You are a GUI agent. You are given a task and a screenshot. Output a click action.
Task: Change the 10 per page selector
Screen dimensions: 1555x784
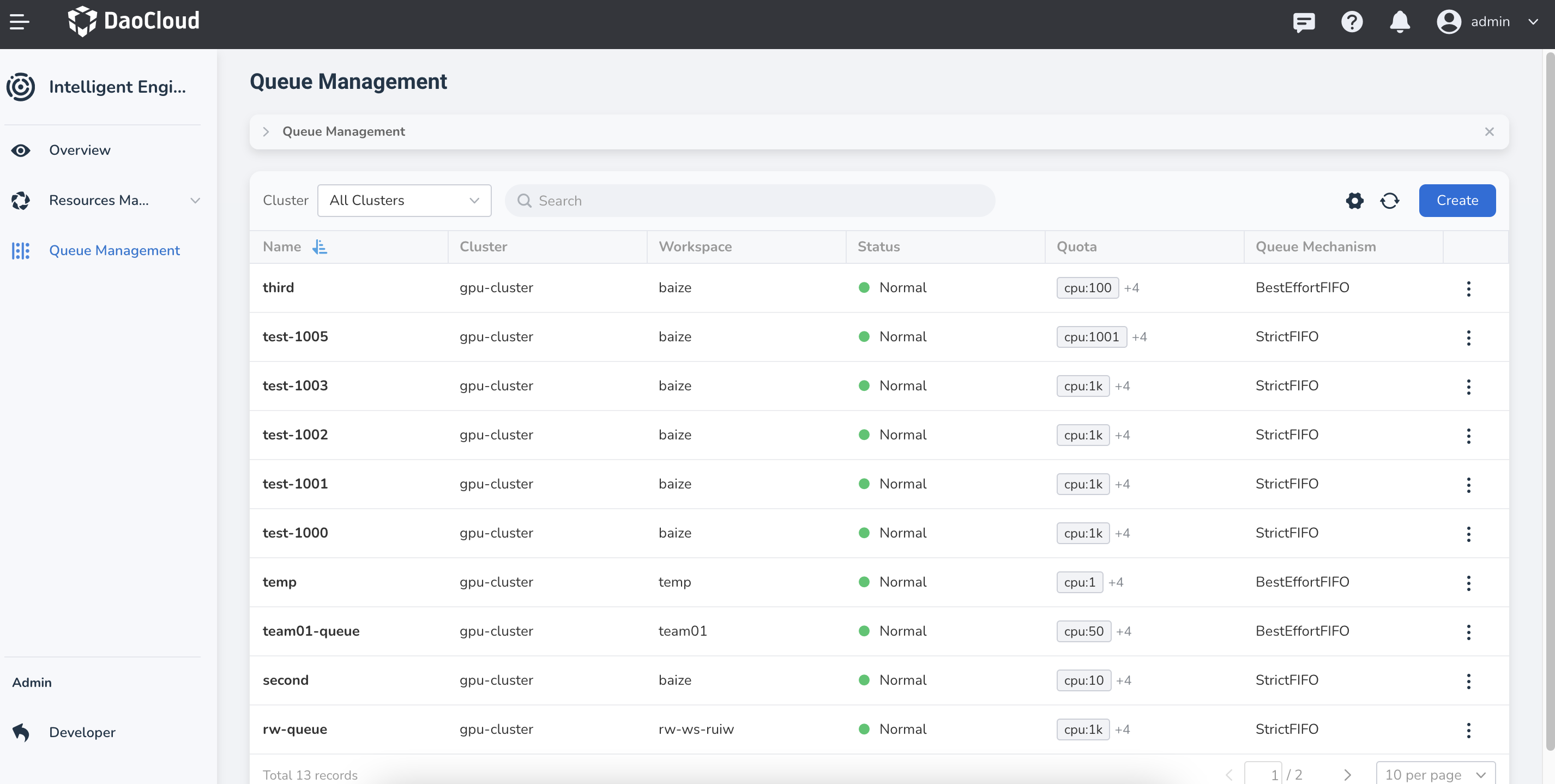1435,774
